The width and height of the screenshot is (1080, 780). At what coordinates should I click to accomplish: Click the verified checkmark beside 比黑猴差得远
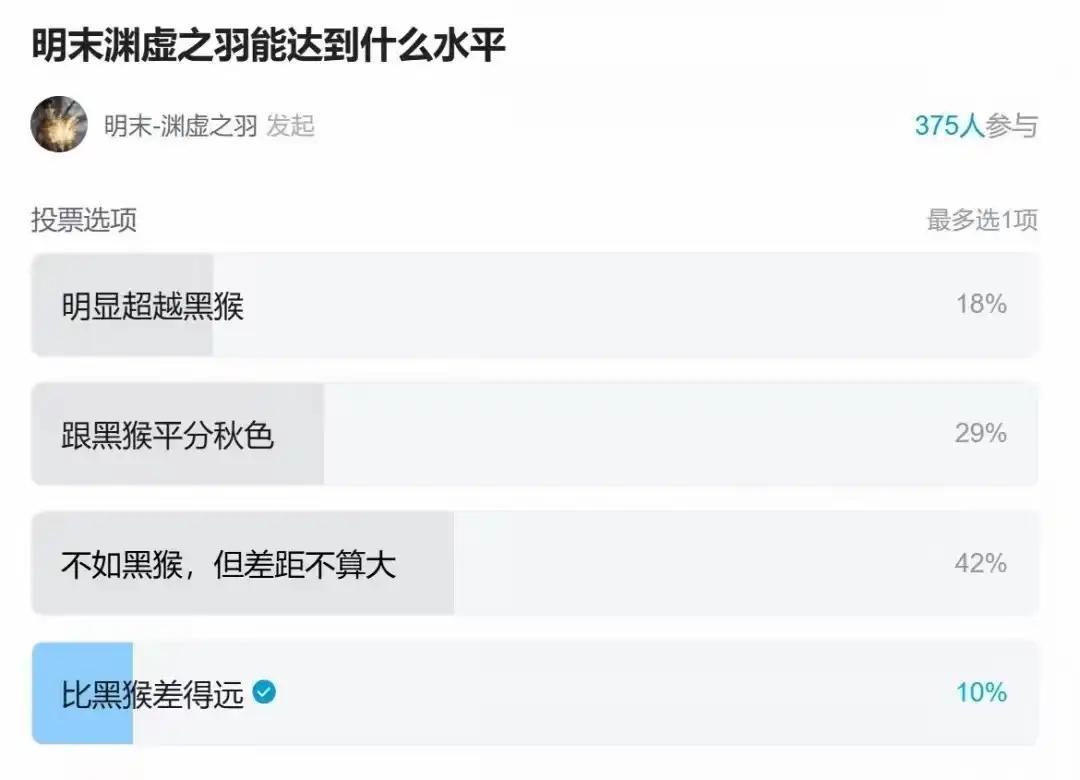264,692
